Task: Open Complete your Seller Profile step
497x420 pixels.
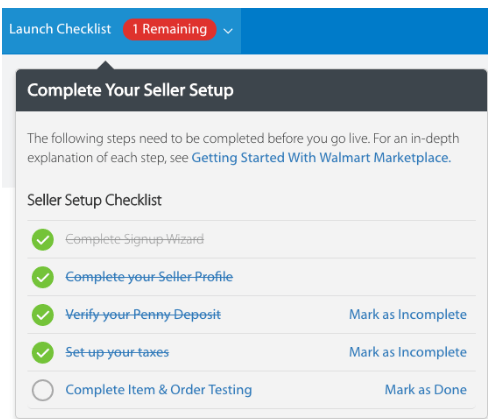Action: [x=149, y=277]
